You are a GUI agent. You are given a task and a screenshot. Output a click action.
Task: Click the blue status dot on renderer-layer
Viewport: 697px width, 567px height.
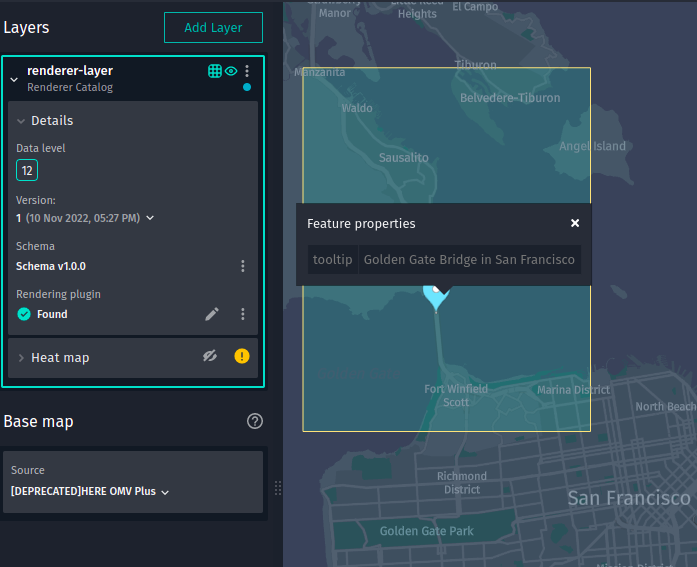click(x=247, y=87)
